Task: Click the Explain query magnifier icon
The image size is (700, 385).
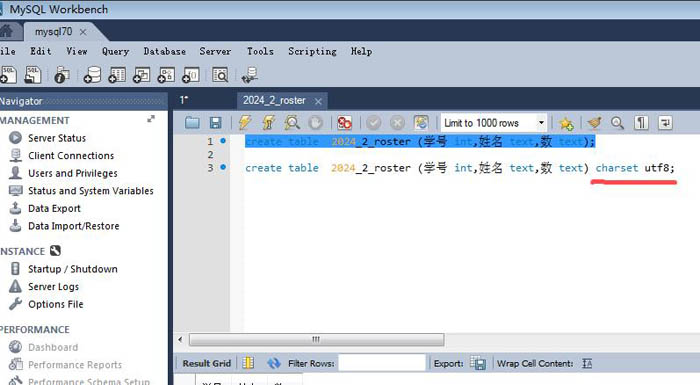Action: [x=292, y=122]
